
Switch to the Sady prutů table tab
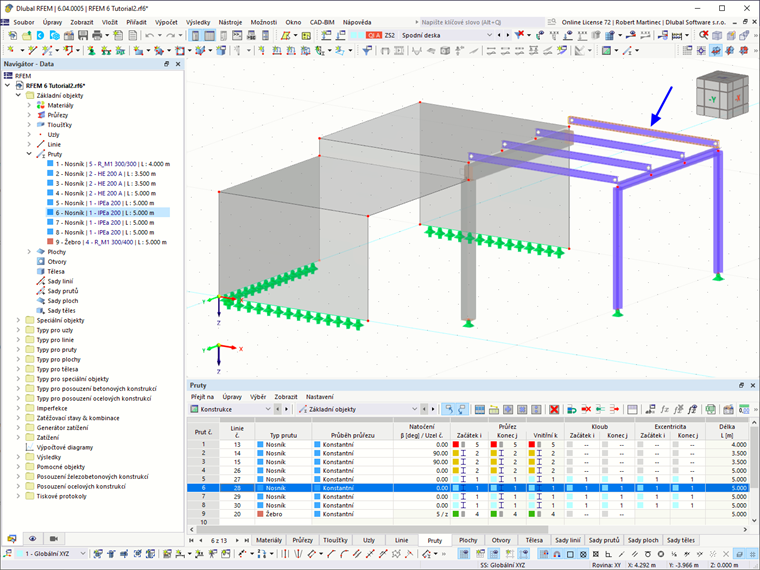click(x=604, y=540)
